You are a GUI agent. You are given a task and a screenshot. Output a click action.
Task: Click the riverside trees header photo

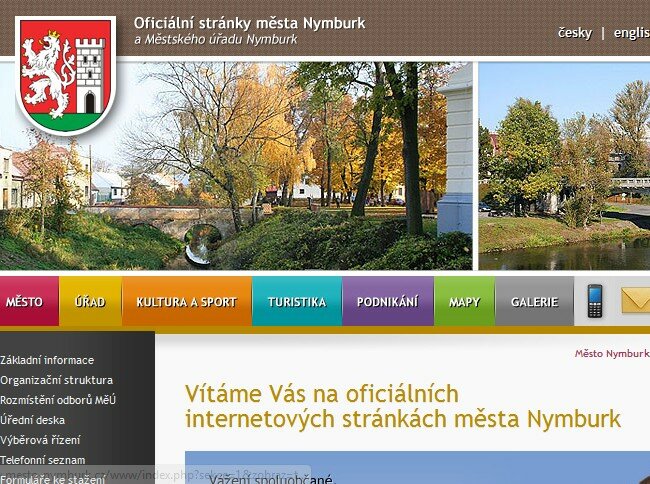(564, 166)
